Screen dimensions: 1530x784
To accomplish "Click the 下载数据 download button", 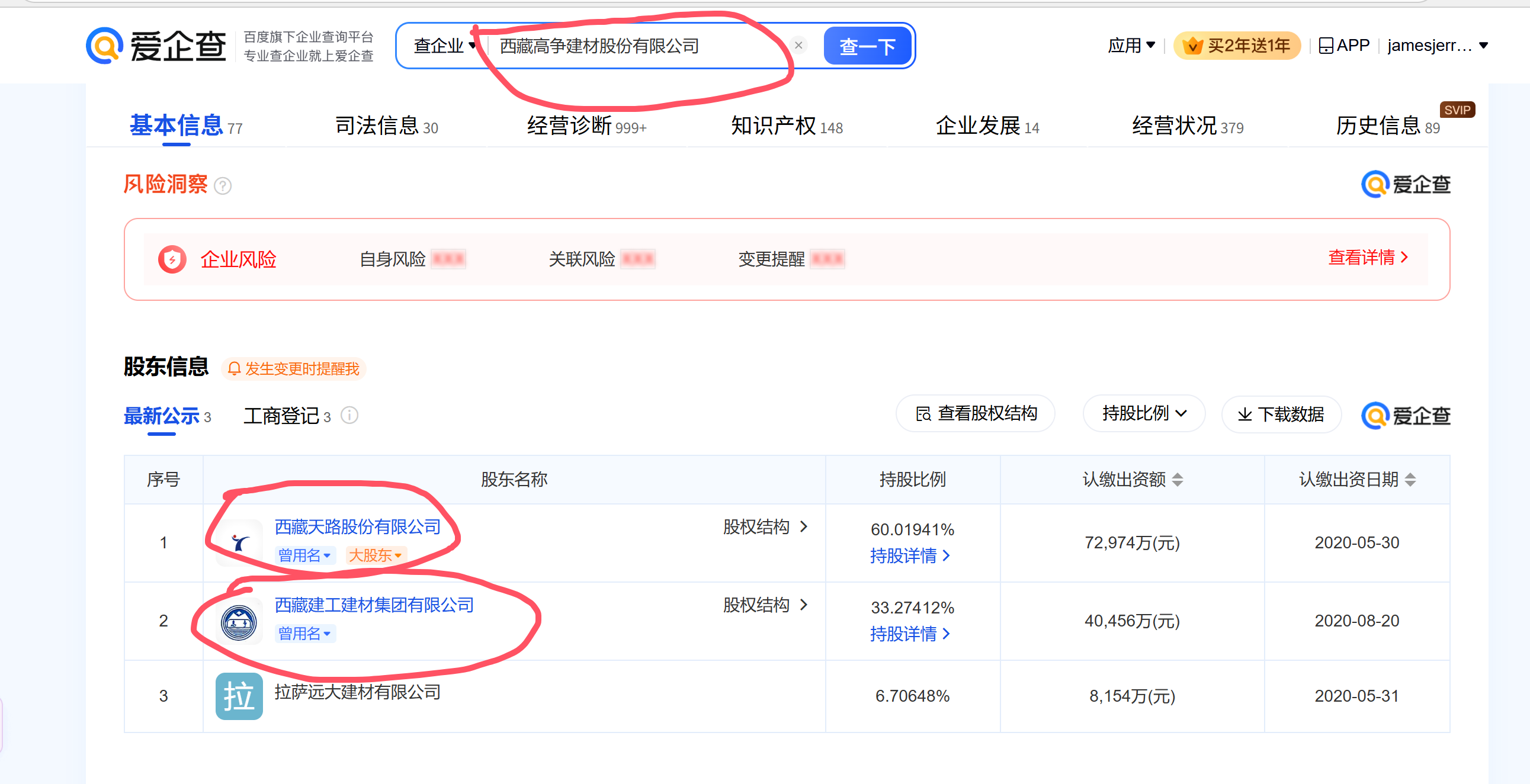I will coord(1281,414).
